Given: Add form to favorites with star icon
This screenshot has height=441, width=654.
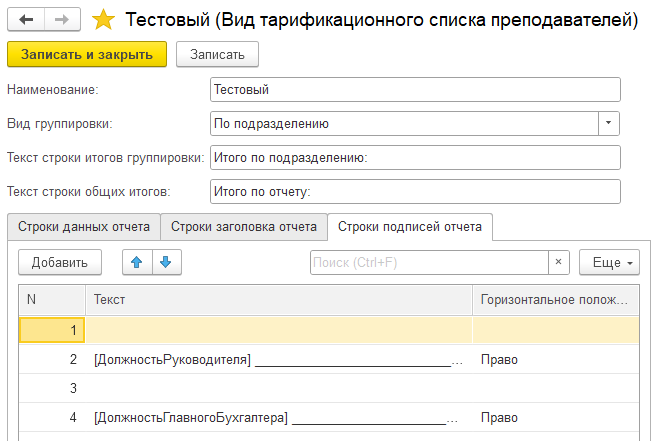Looking at the screenshot, I should click(x=102, y=19).
